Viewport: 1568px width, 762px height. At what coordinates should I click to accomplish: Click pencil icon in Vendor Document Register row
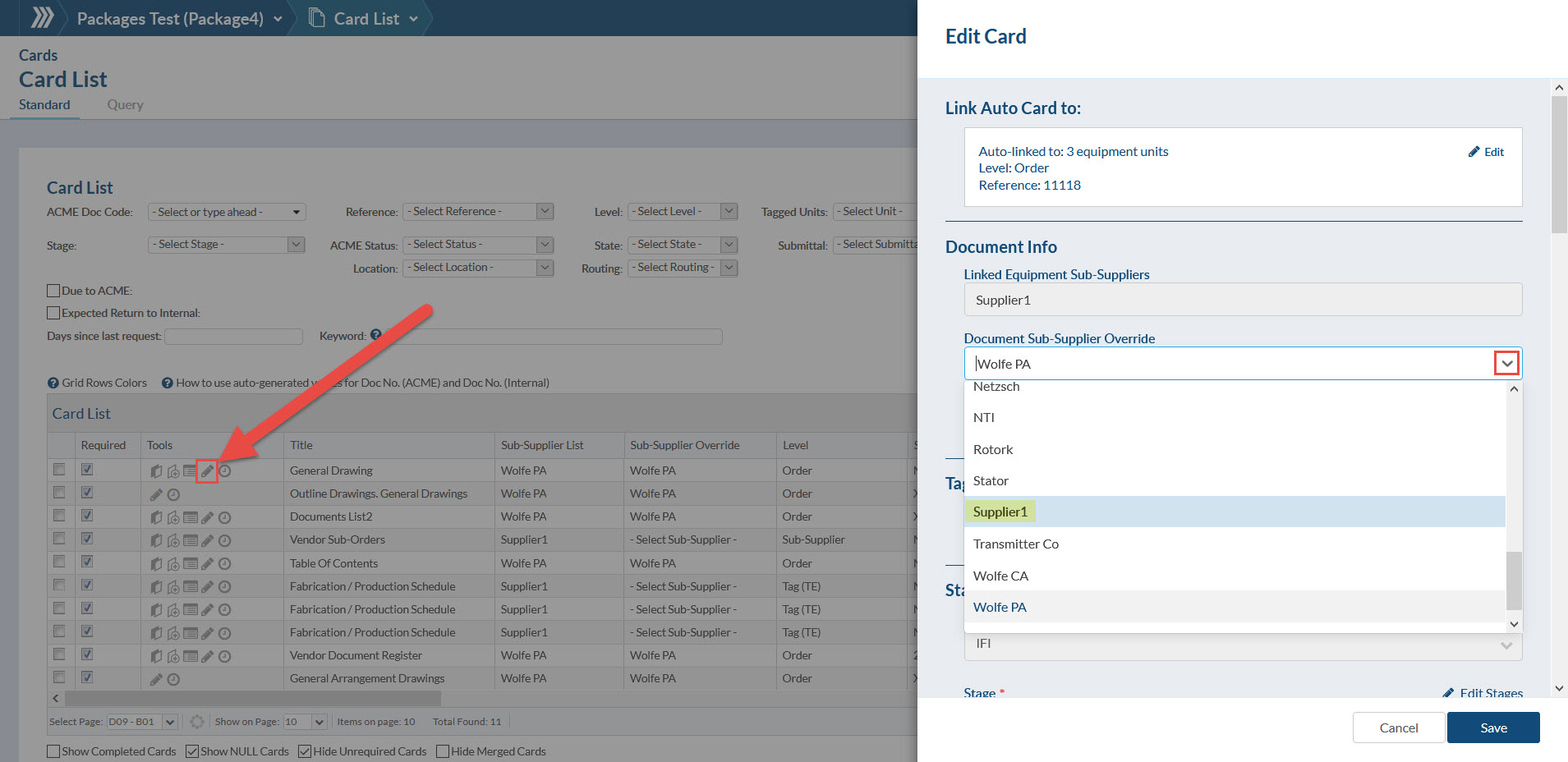click(x=207, y=656)
